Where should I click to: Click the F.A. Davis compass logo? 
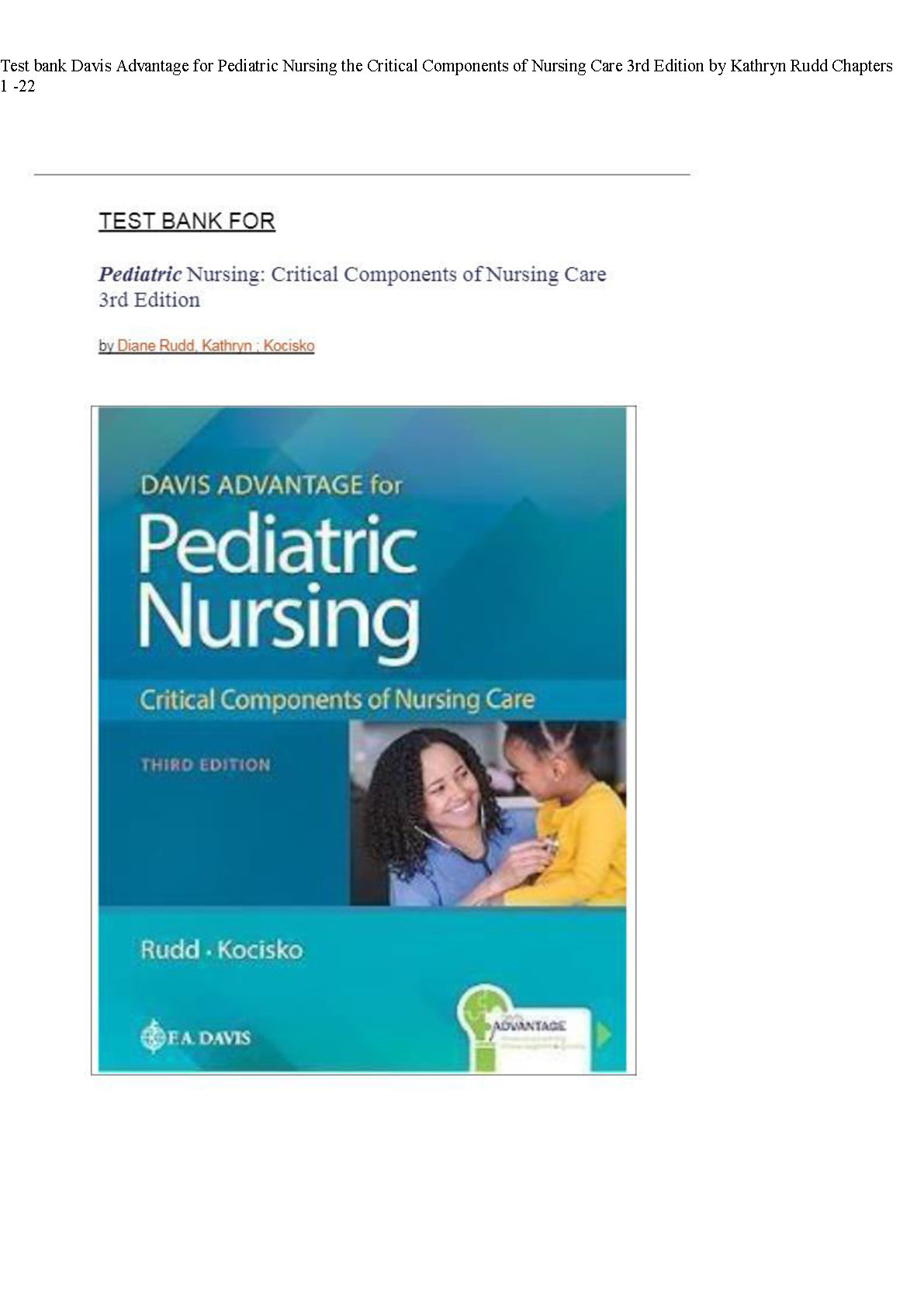click(153, 1036)
